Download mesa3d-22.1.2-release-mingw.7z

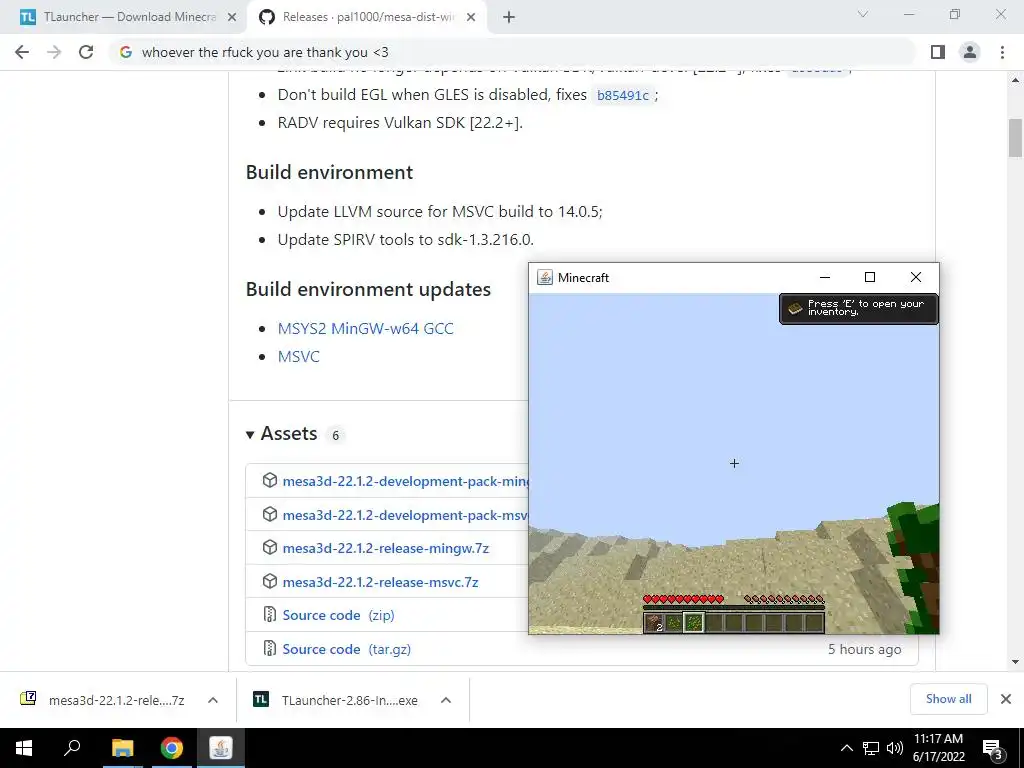pyautogui.click(x=386, y=549)
